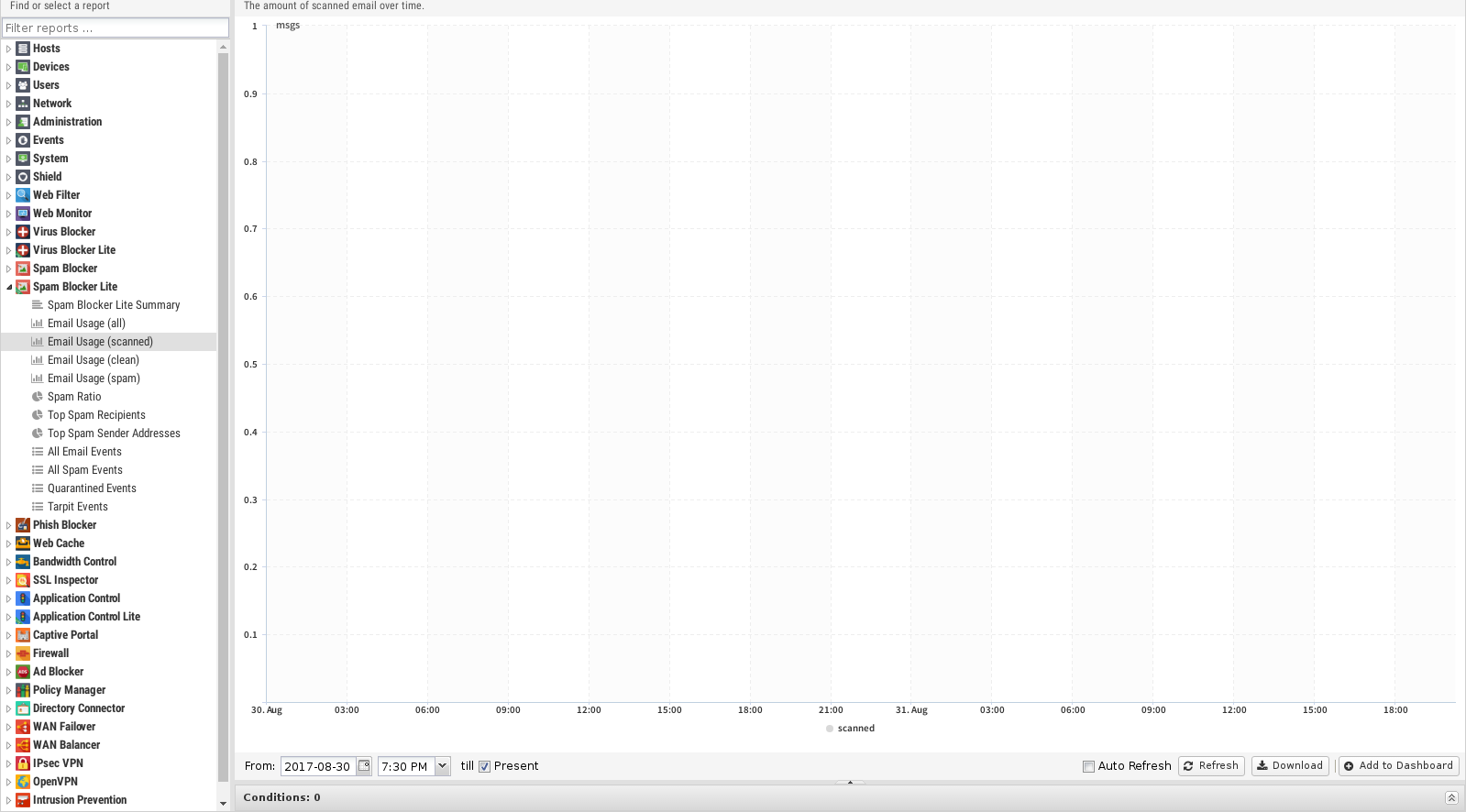Expand the Web Filter tree node
Image resolution: width=1466 pixels, height=812 pixels.
[x=9, y=195]
